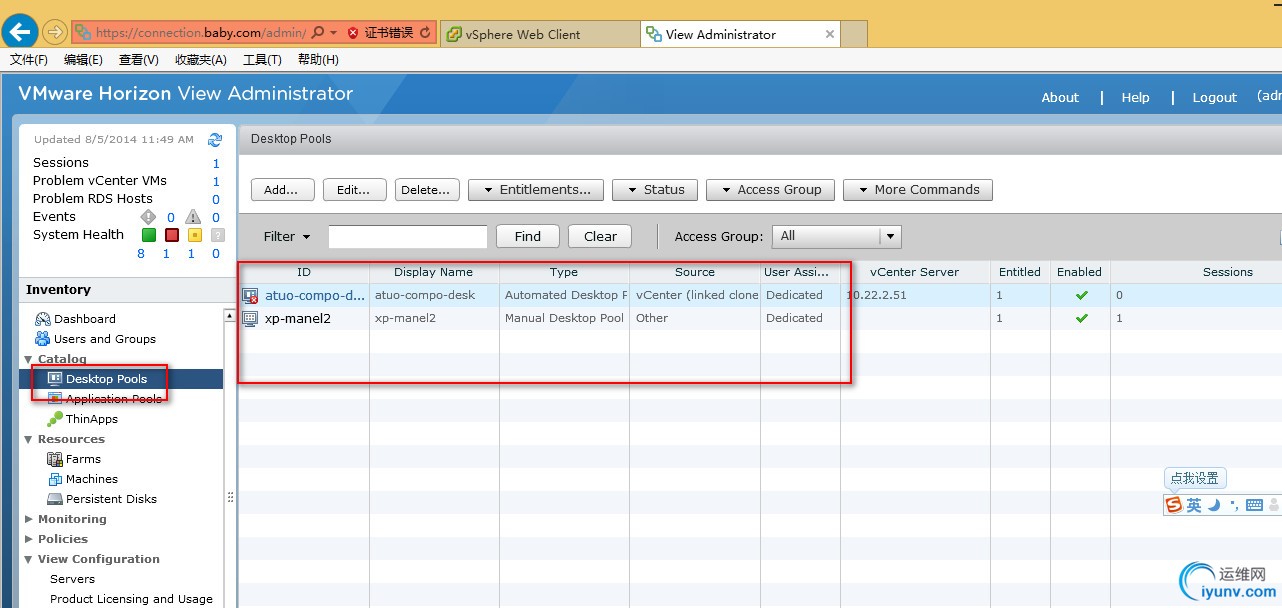Collapse the Resources tree section
1282x608 pixels.
[x=28, y=439]
